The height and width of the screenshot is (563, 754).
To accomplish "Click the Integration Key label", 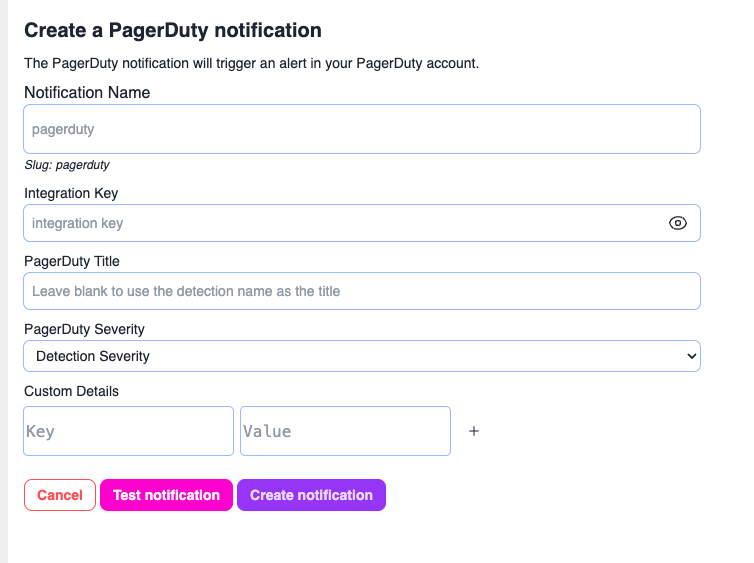I will 71,193.
